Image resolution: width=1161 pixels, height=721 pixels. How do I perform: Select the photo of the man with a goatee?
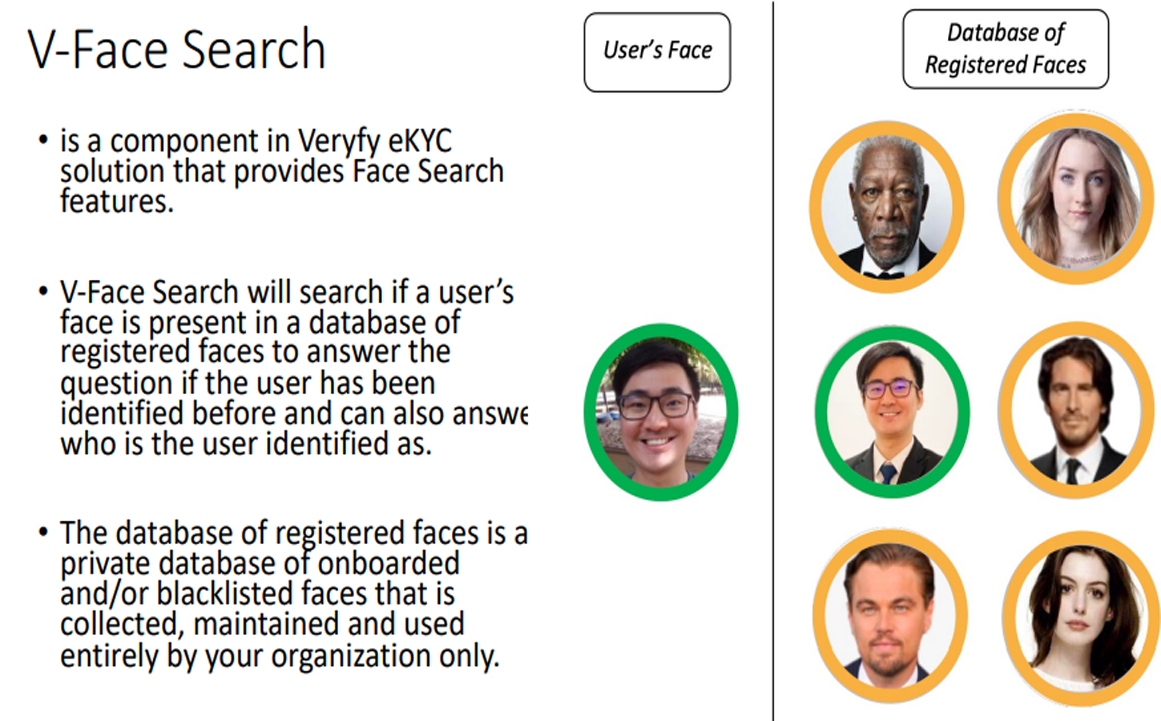coord(887,612)
